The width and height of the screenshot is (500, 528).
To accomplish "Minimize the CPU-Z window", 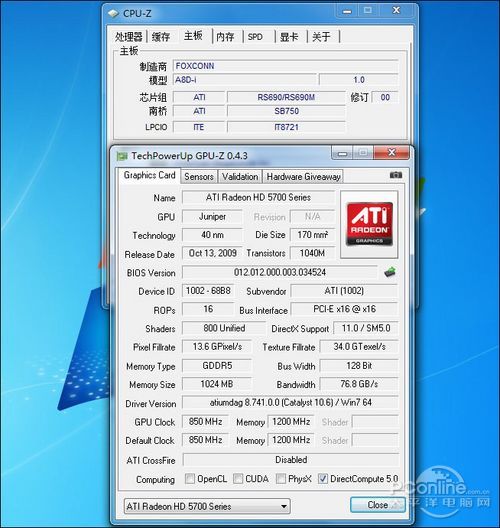I will pyautogui.click(x=347, y=11).
